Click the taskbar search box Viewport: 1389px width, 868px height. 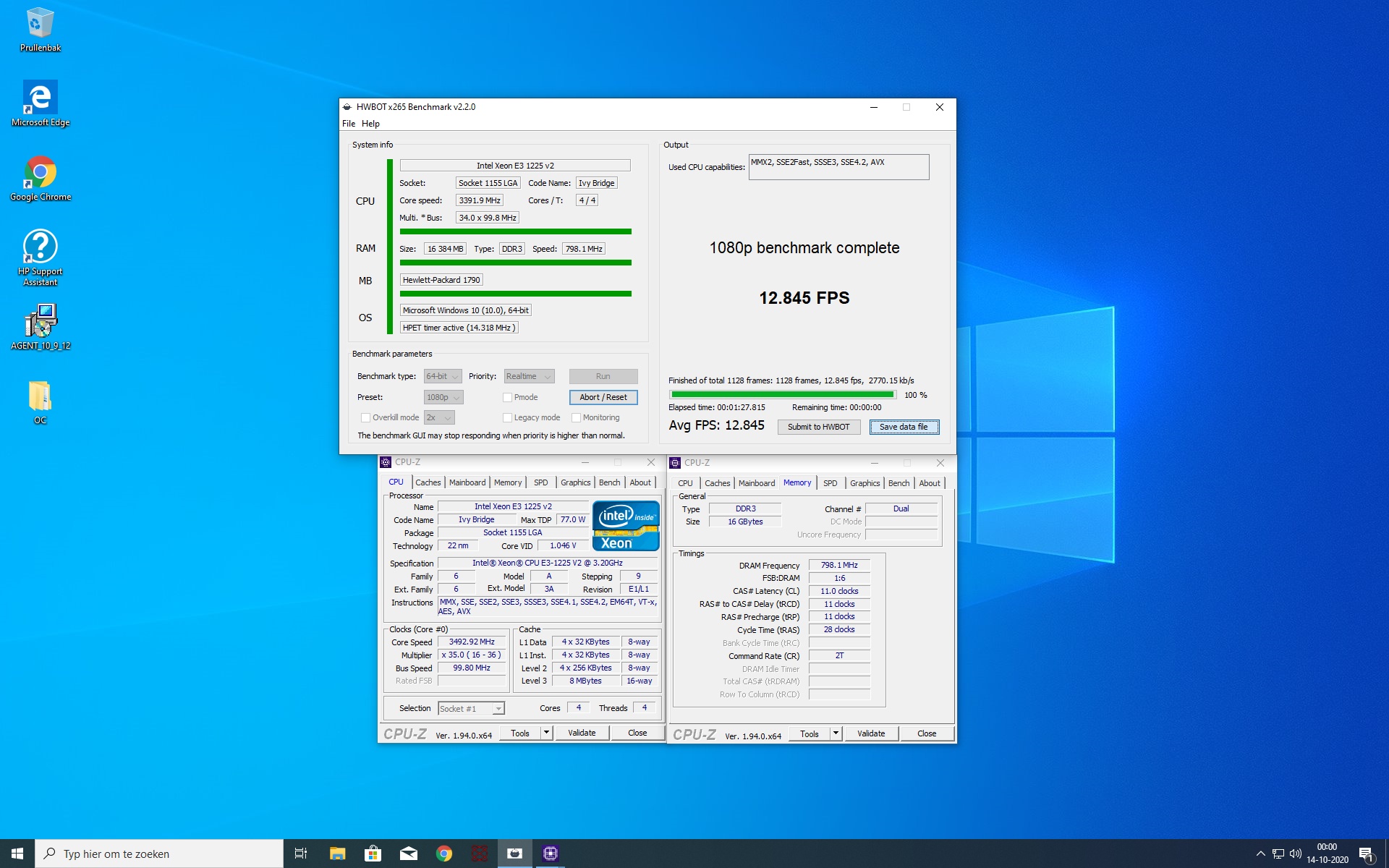[159, 854]
